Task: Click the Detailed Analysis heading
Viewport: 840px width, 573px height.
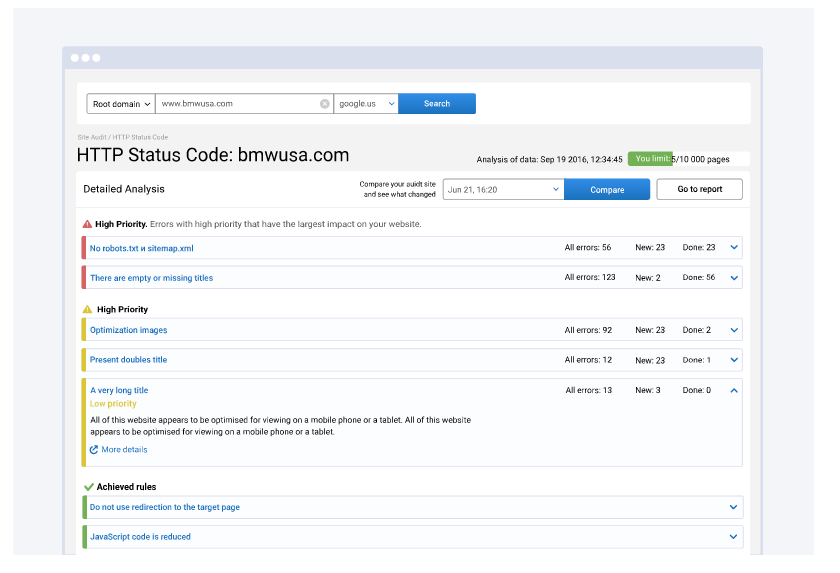Action: [124, 189]
